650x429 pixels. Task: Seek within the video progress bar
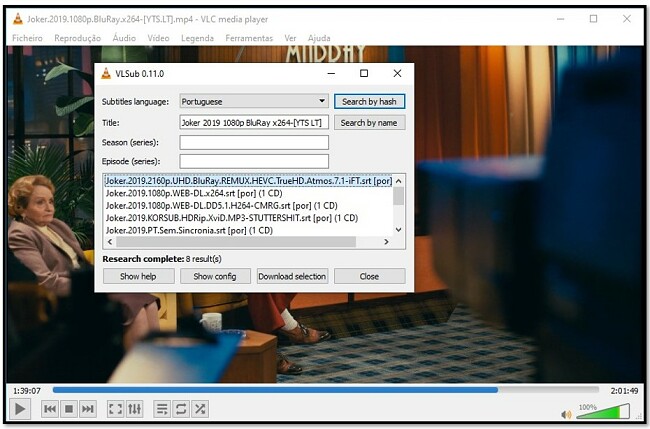[x=325, y=390]
